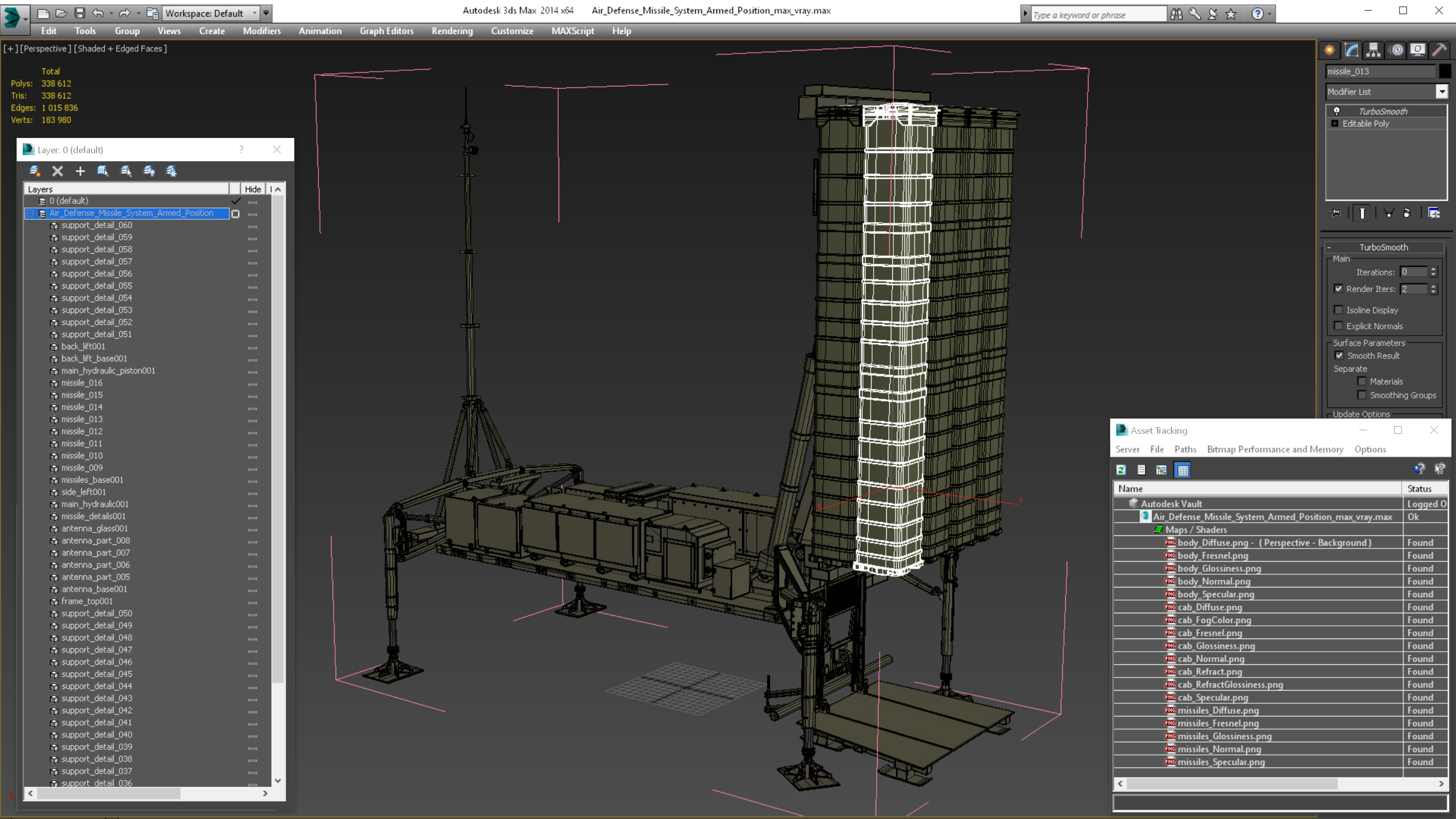Click Freeze All Layers snowflake icon
This screenshot has height=819, width=1456.
point(171,171)
